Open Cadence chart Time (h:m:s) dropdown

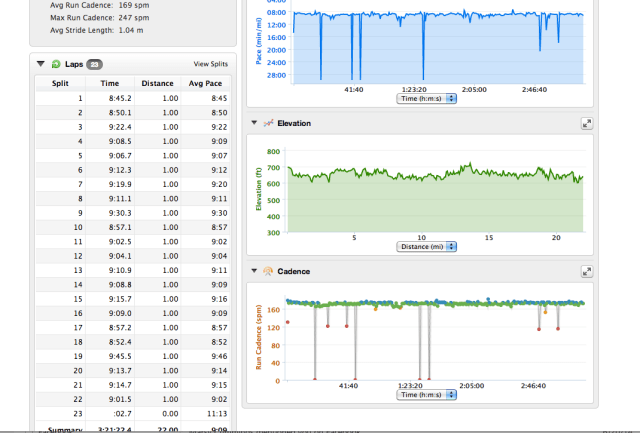coord(426,395)
